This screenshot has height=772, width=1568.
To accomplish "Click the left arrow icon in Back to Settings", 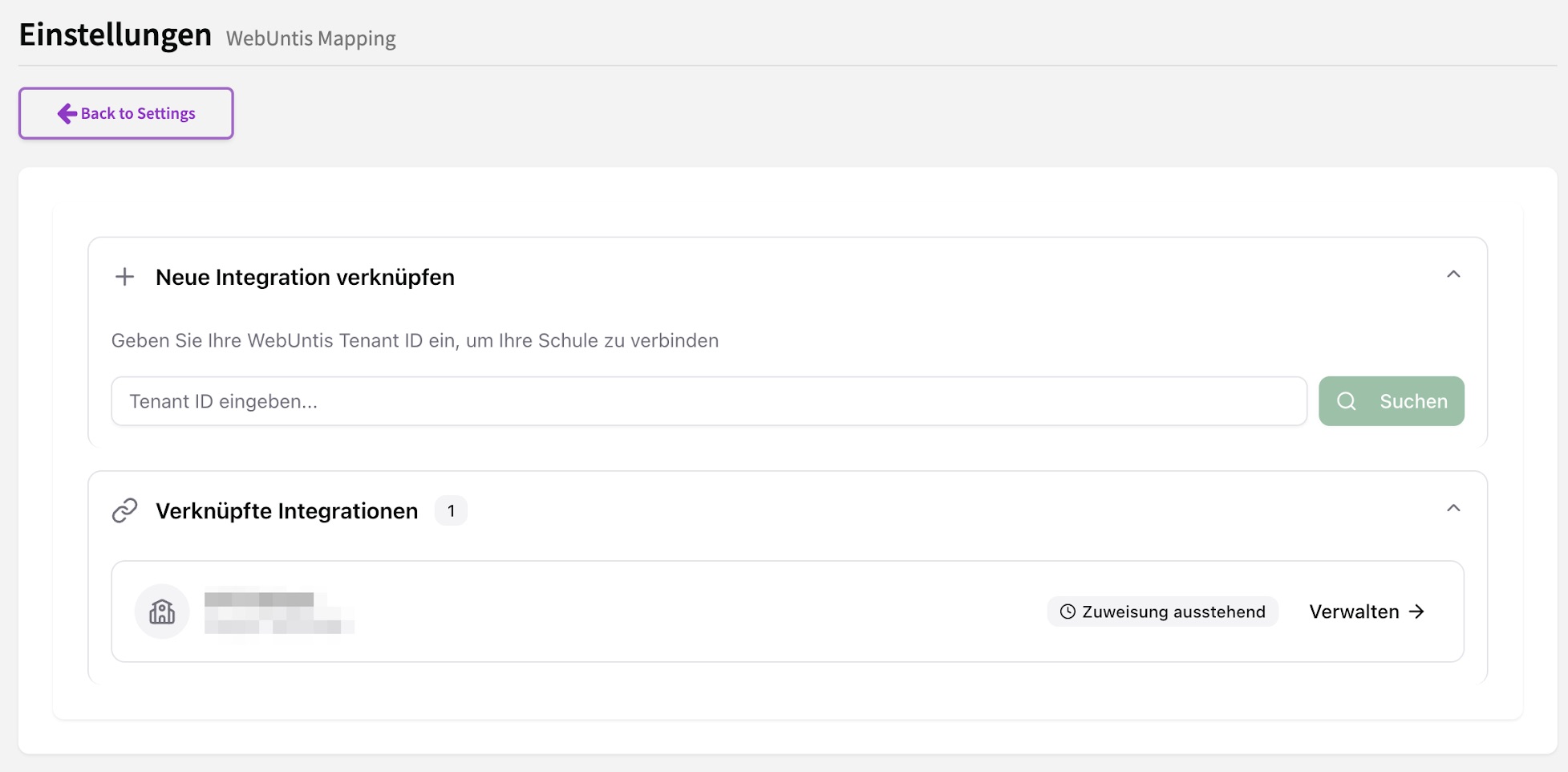I will [67, 113].
